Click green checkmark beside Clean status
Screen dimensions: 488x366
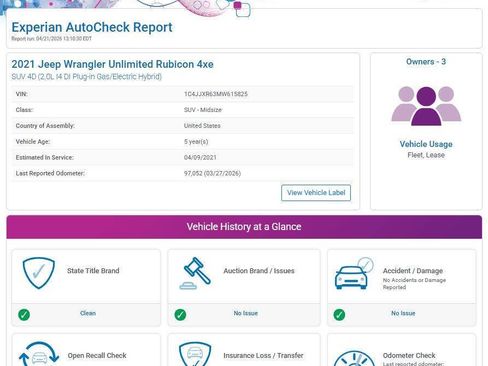[24, 314]
